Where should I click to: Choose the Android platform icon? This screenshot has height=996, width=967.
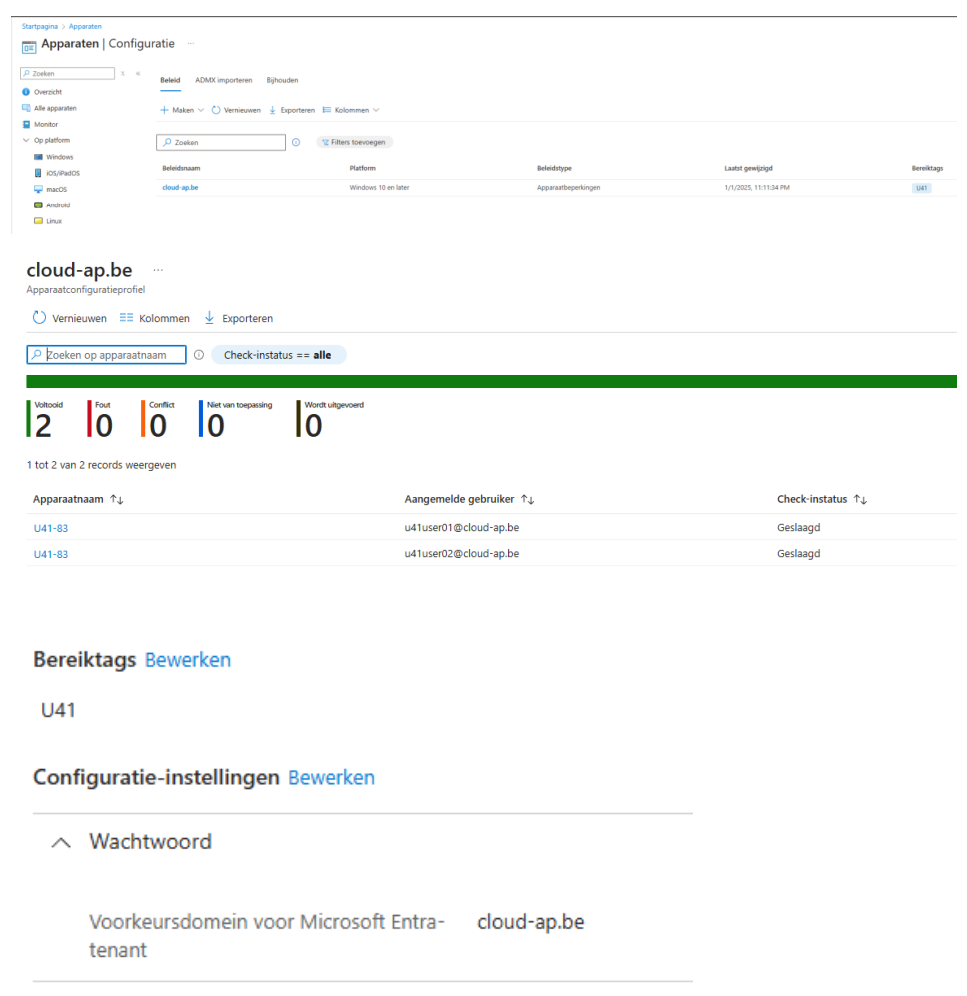(38, 205)
